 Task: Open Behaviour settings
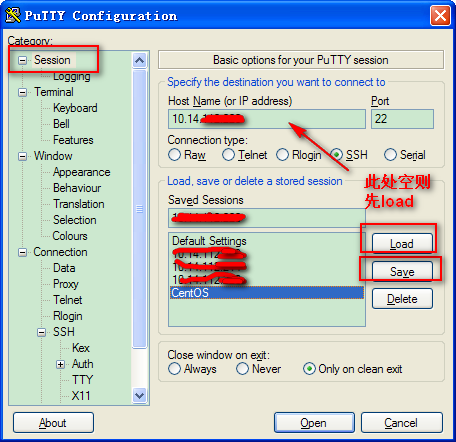[77, 188]
